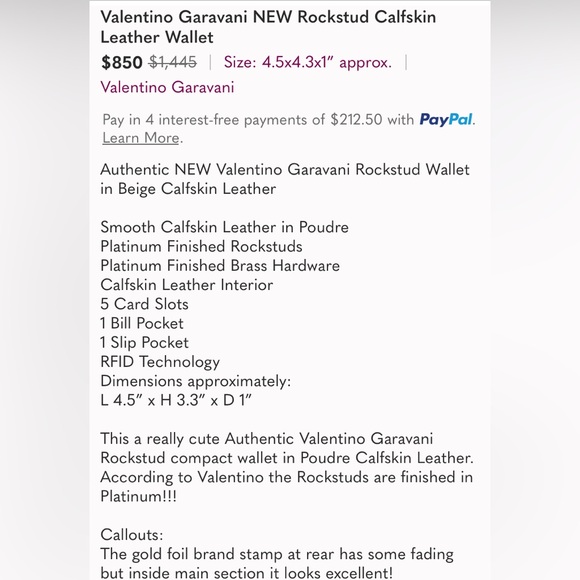
Task: Click the 5 Card Slots line
Action: 144,304
